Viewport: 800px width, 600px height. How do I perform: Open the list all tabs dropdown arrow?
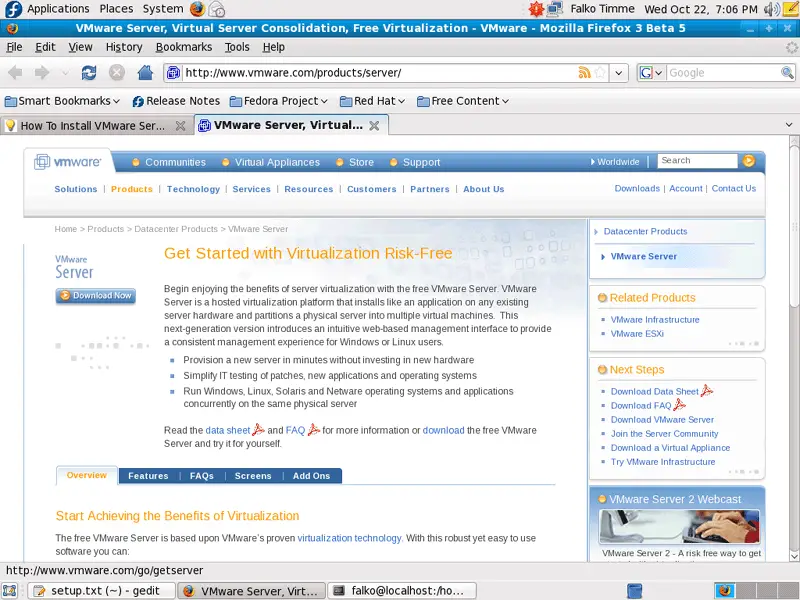(x=789, y=124)
